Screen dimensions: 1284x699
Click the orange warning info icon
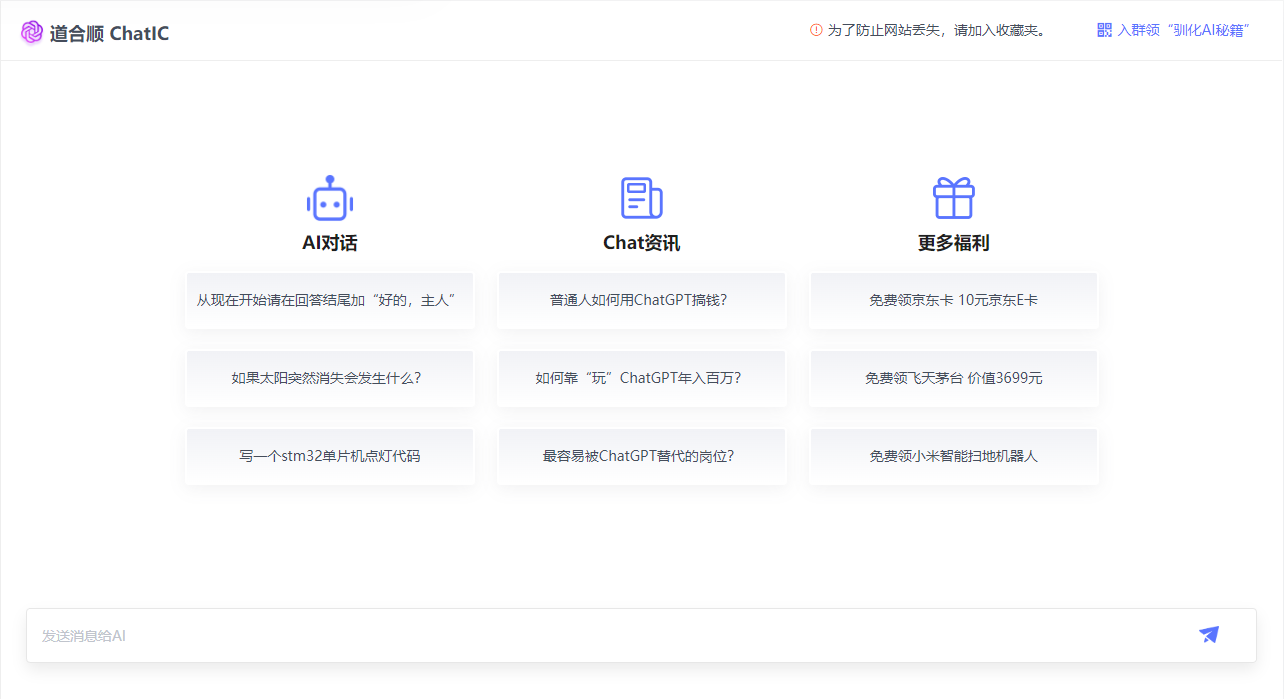point(816,30)
